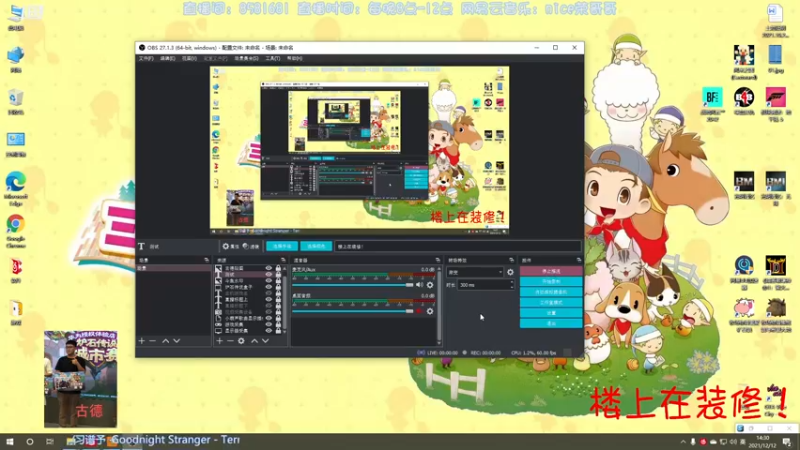The height and width of the screenshot is (450, 800).
Task: Toggle lock on 斗鱼水印 source
Action: pyautogui.click(x=279, y=281)
